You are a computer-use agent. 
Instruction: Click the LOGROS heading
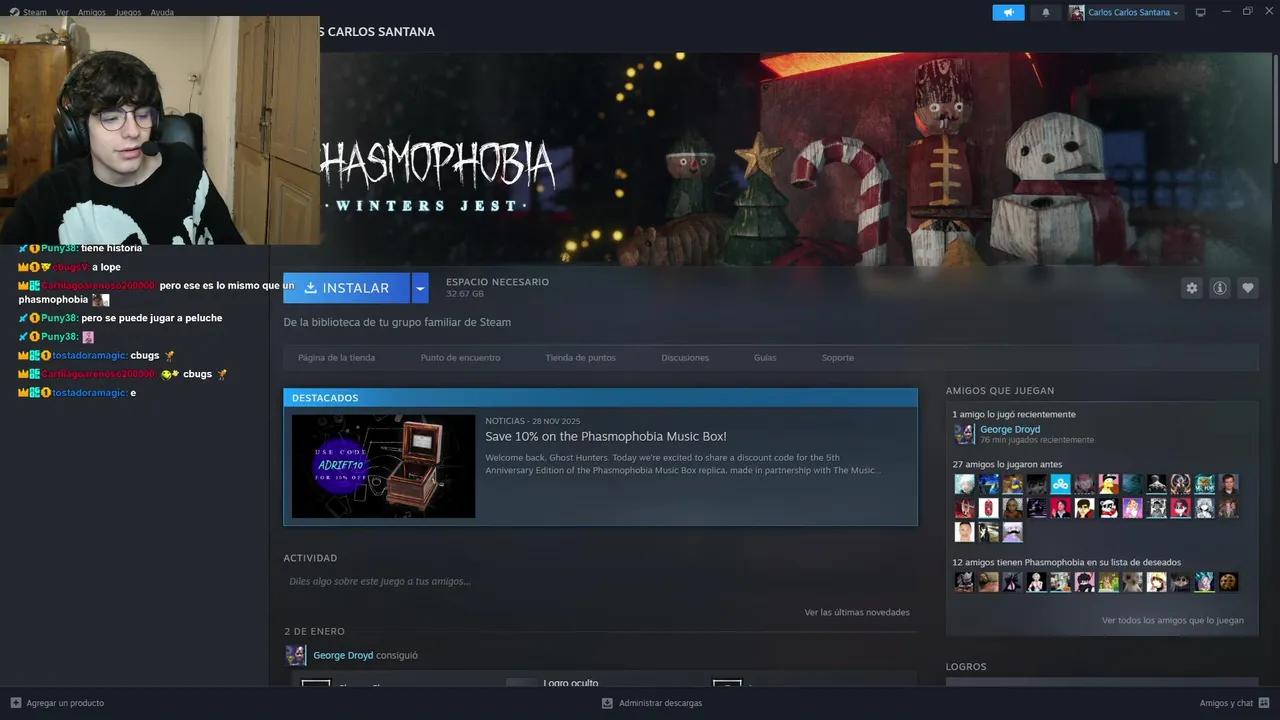(966, 666)
